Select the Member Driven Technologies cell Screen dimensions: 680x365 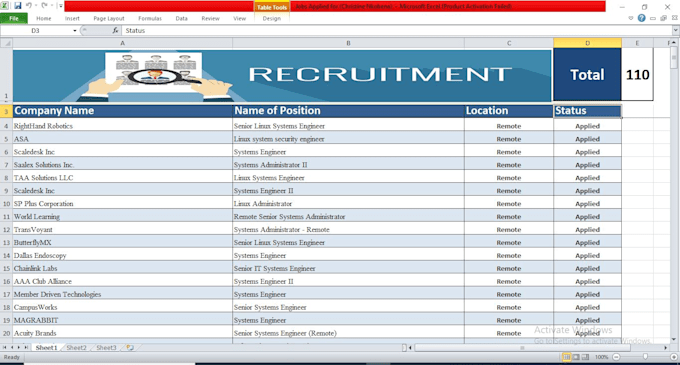pos(122,294)
